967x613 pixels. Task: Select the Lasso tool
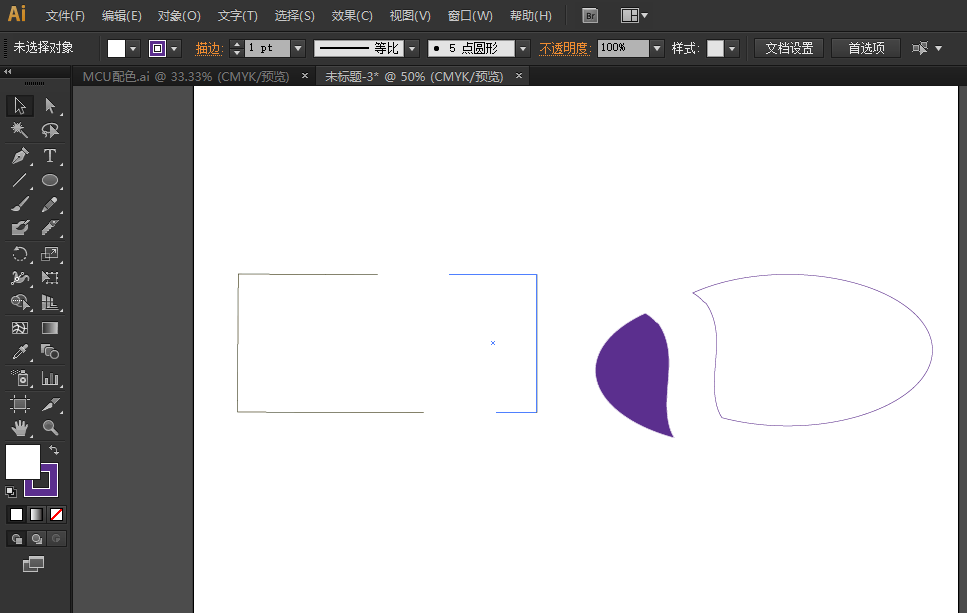pos(50,130)
